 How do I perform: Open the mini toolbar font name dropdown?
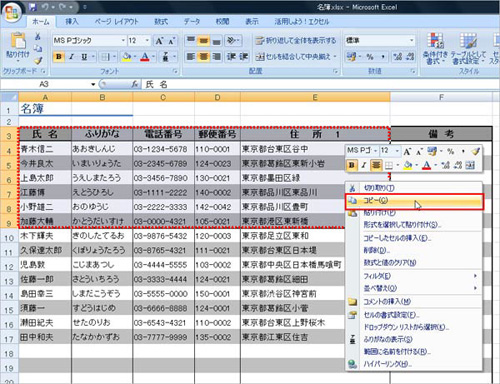[x=376, y=151]
